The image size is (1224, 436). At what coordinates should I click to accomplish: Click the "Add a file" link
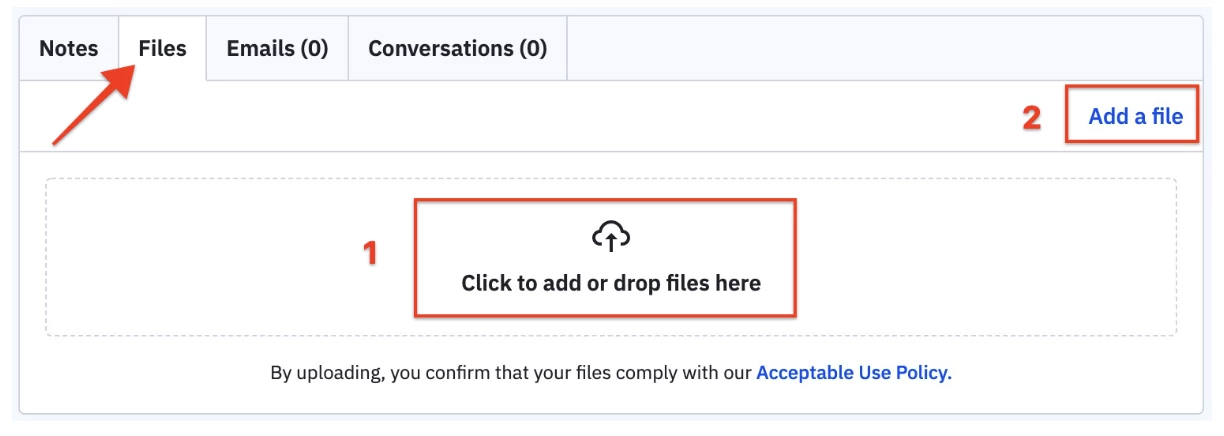1135,116
